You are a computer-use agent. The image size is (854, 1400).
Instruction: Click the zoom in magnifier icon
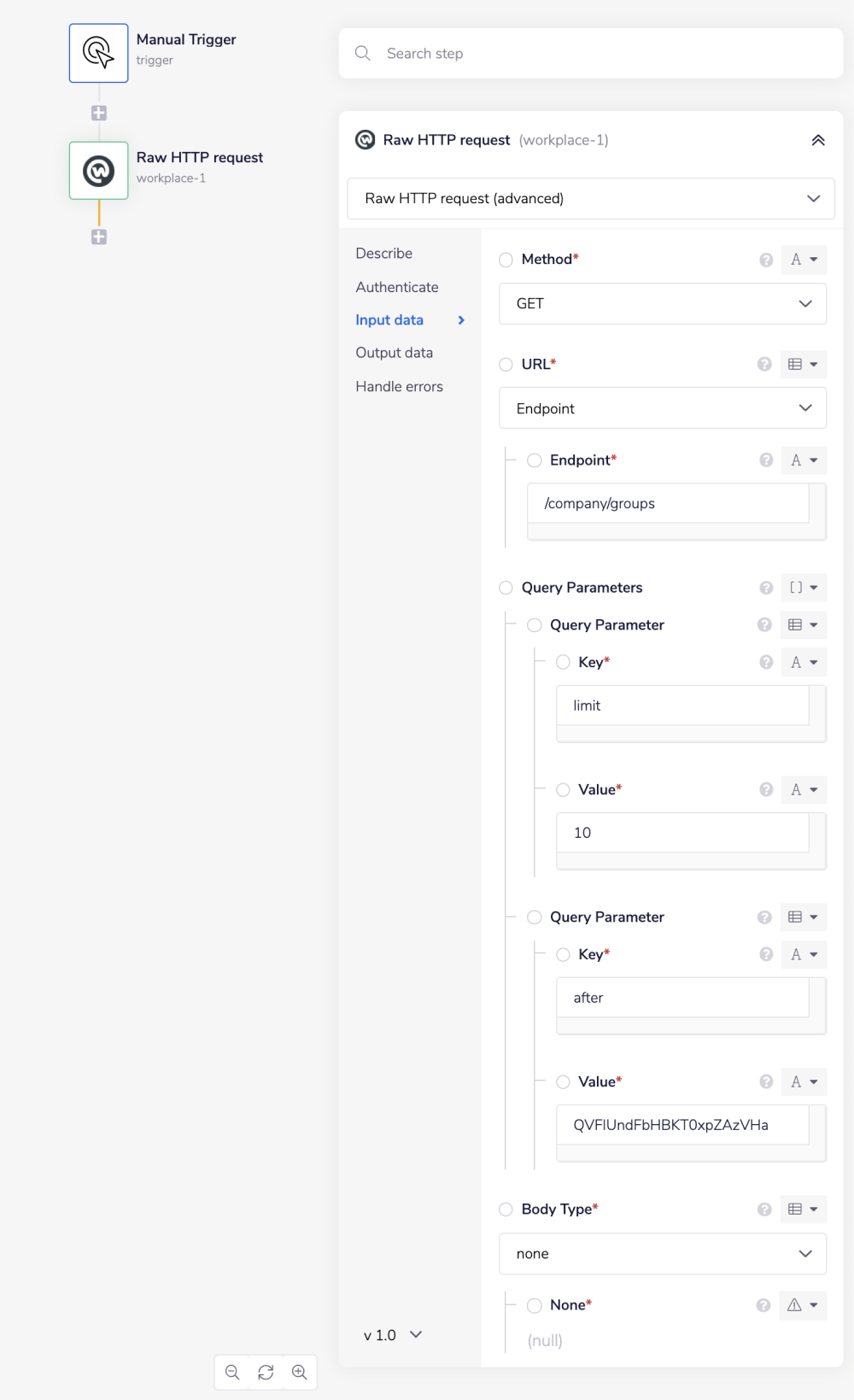pos(299,1372)
